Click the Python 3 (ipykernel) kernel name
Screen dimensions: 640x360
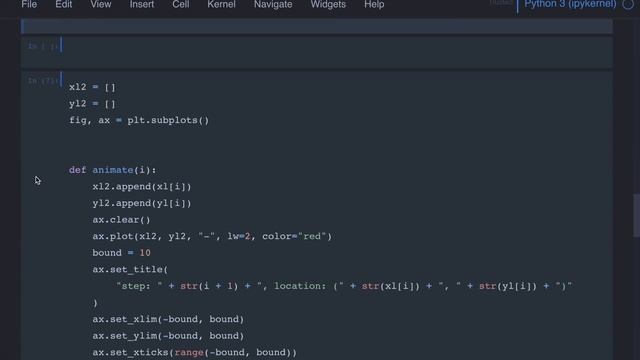pos(570,4)
